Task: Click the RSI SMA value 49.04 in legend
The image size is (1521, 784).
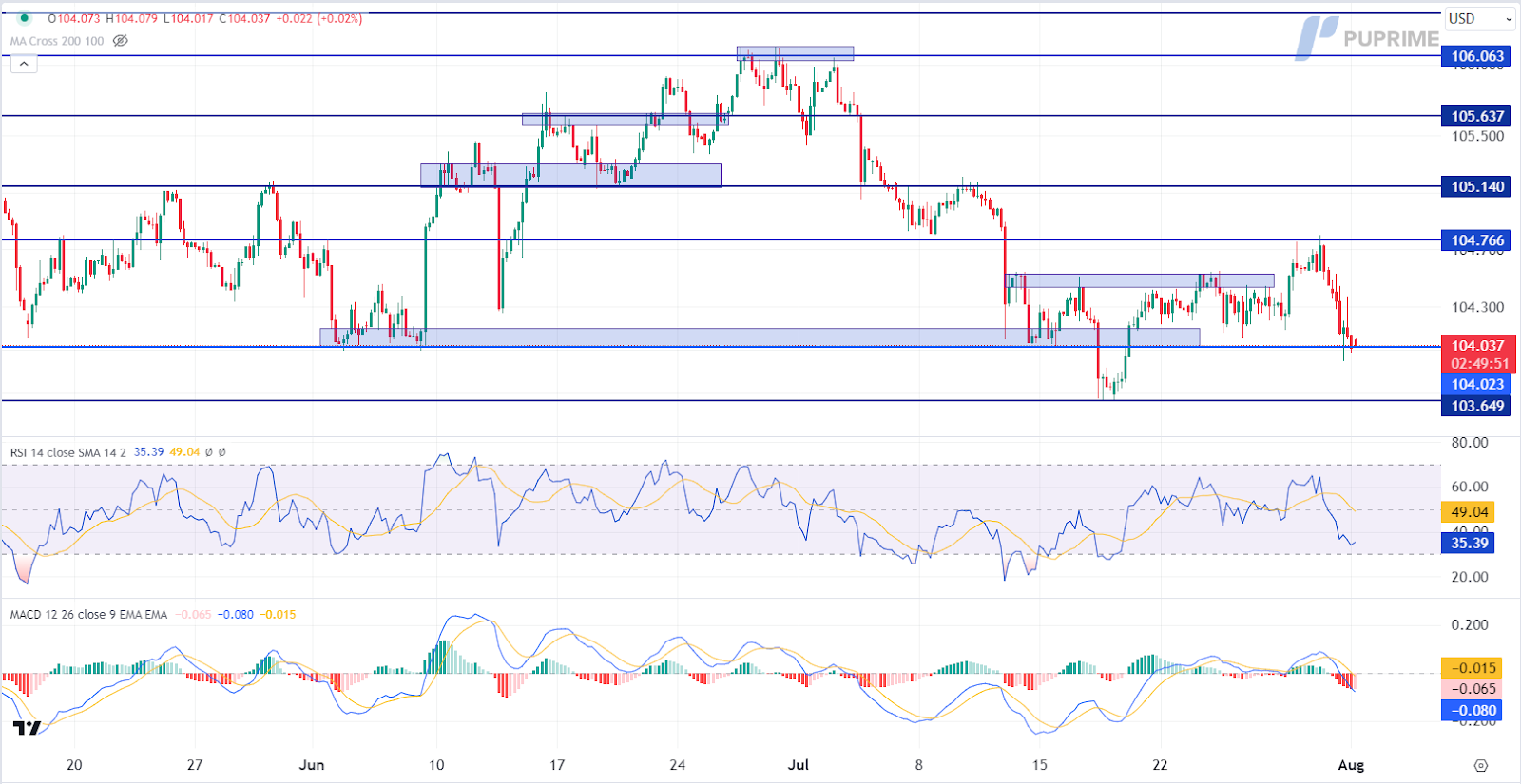Action: [x=184, y=452]
